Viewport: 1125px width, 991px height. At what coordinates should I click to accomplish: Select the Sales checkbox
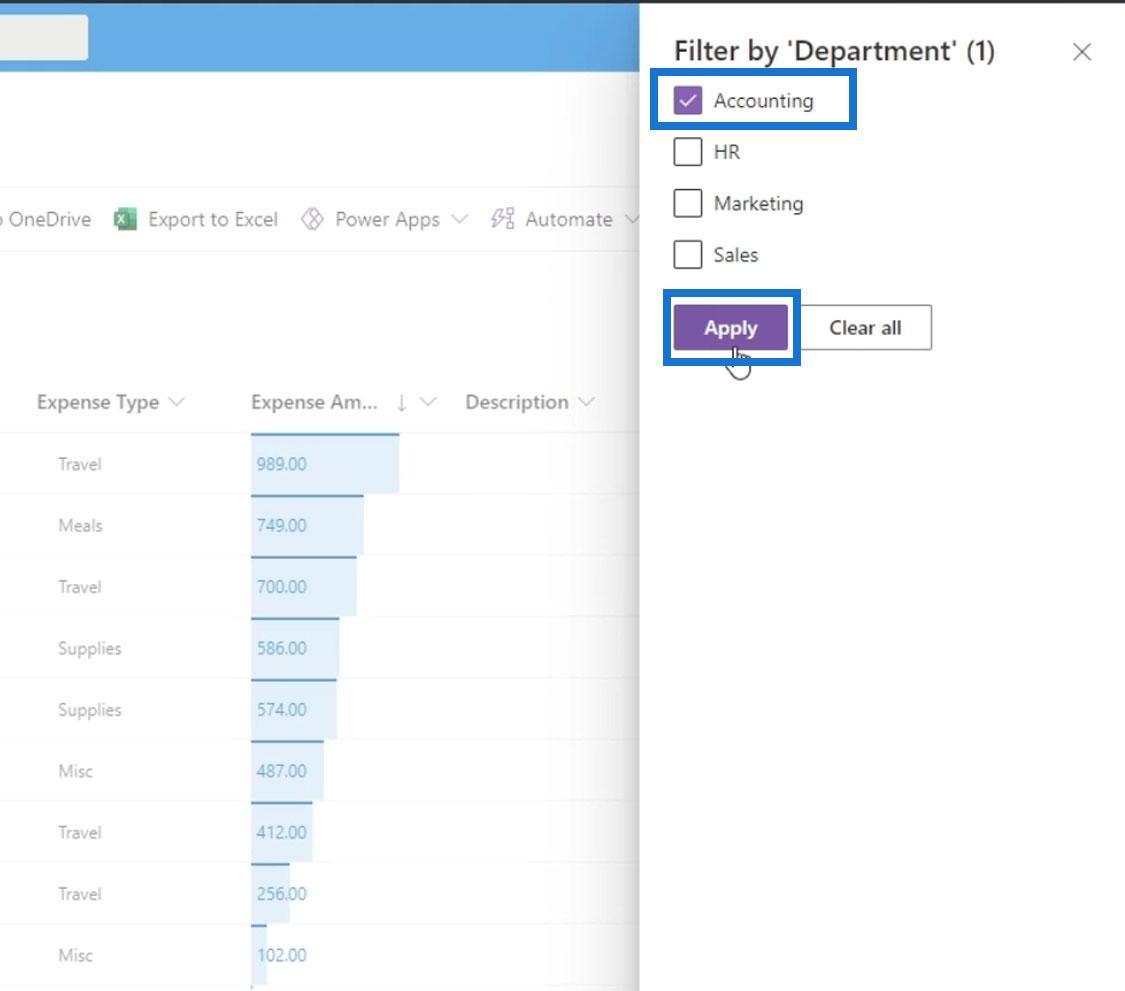[x=687, y=255]
